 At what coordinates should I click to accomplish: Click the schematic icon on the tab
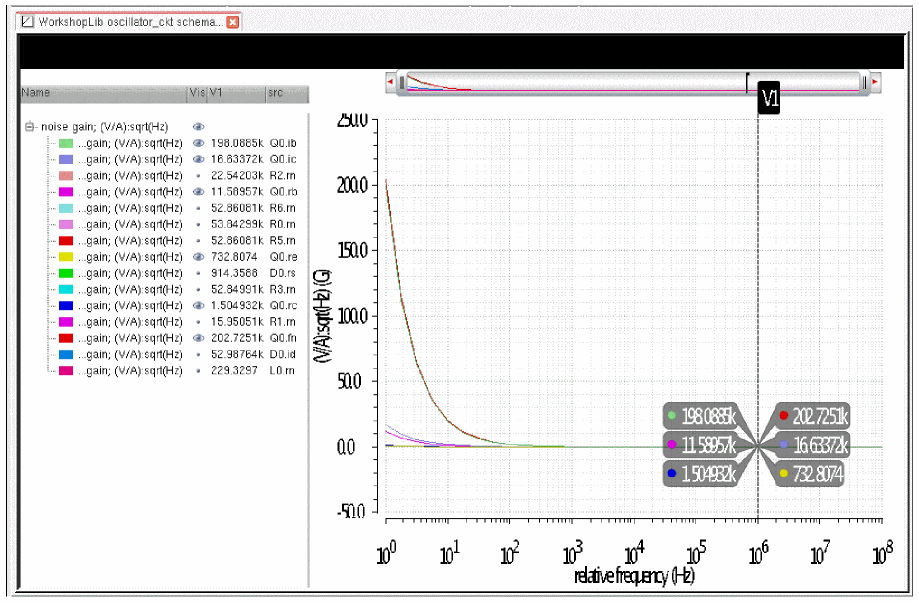pos(27,21)
